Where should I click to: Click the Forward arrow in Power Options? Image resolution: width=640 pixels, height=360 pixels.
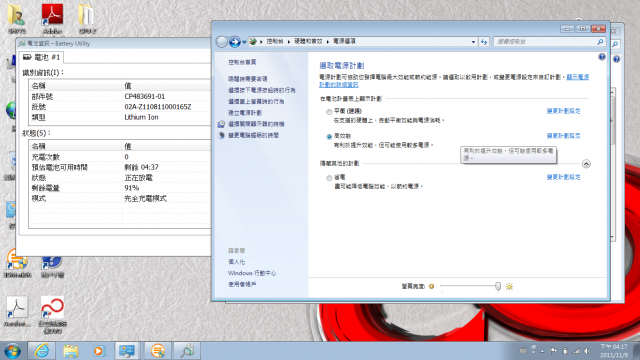(235, 42)
